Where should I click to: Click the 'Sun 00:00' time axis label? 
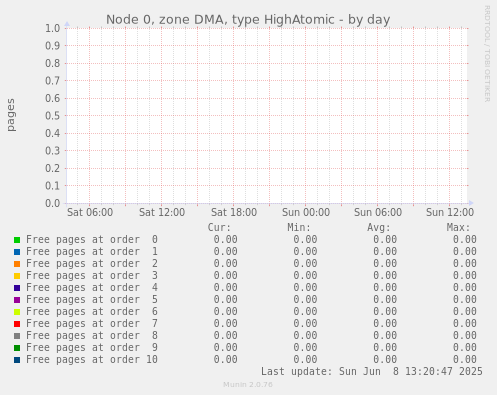click(306, 212)
